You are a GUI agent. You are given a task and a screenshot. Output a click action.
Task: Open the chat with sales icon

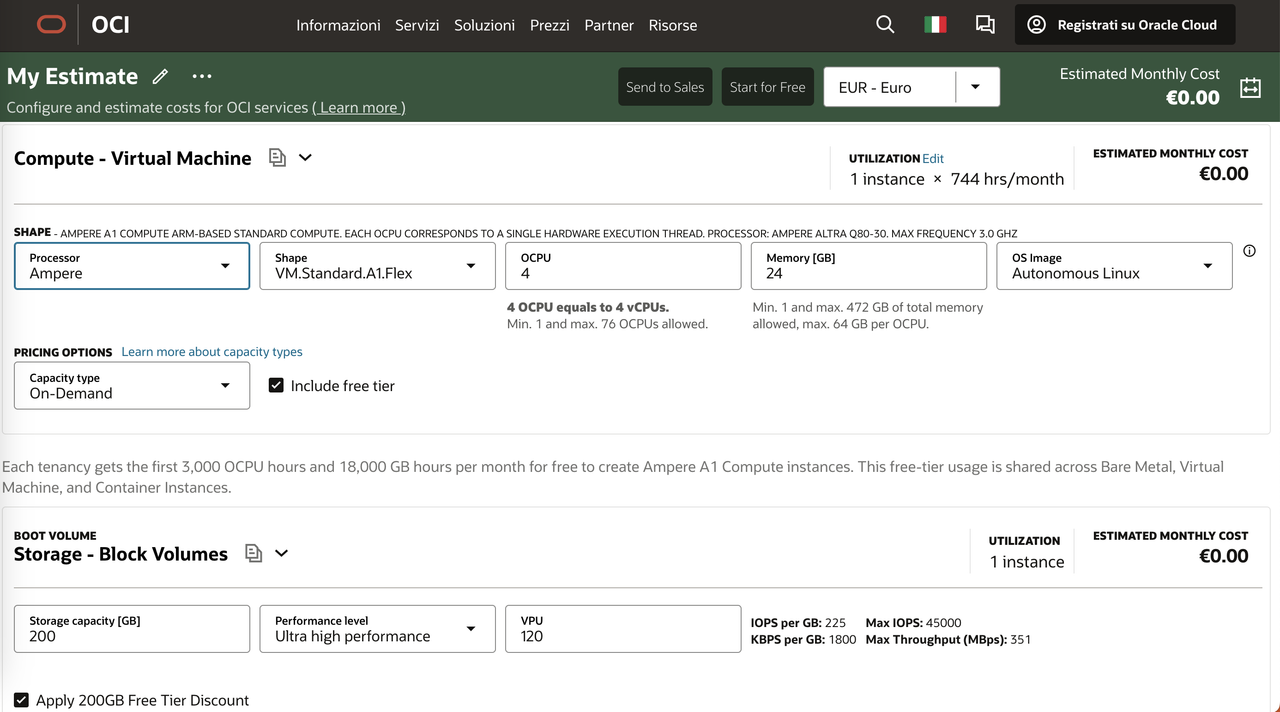click(985, 25)
